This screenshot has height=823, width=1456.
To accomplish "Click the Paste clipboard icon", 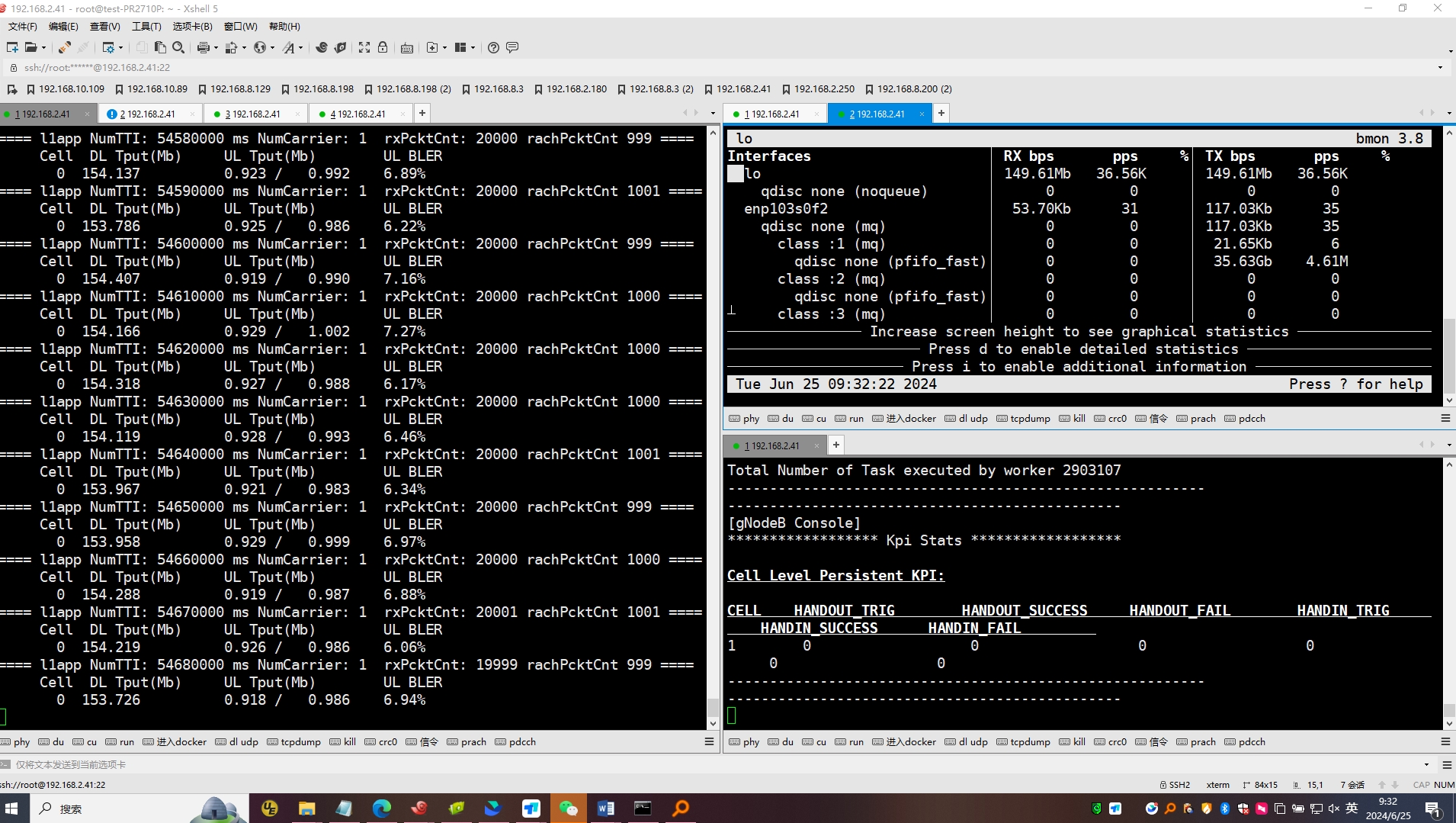I will (160, 47).
